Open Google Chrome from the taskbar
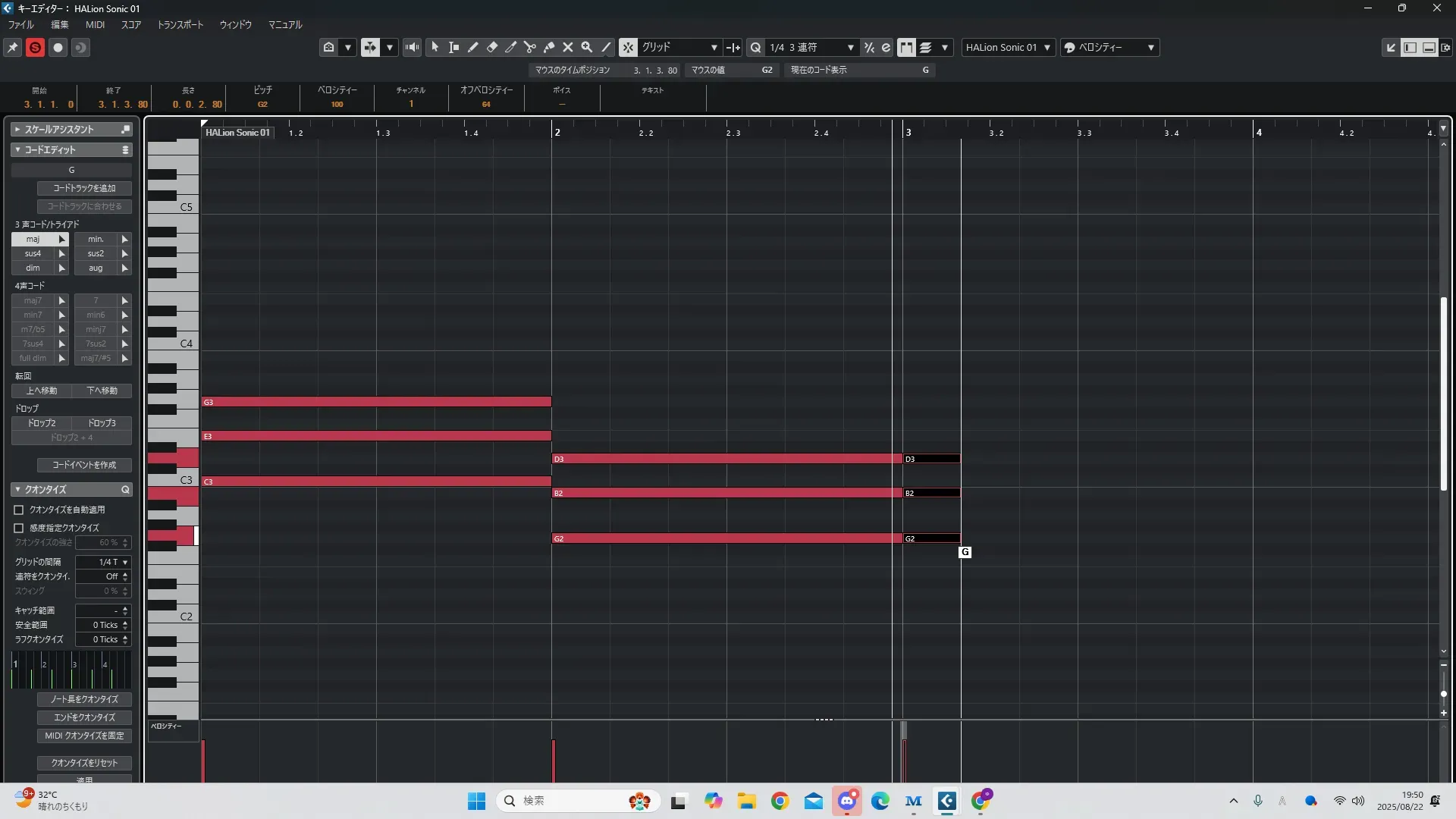This screenshot has width=1456, height=819. click(780, 801)
